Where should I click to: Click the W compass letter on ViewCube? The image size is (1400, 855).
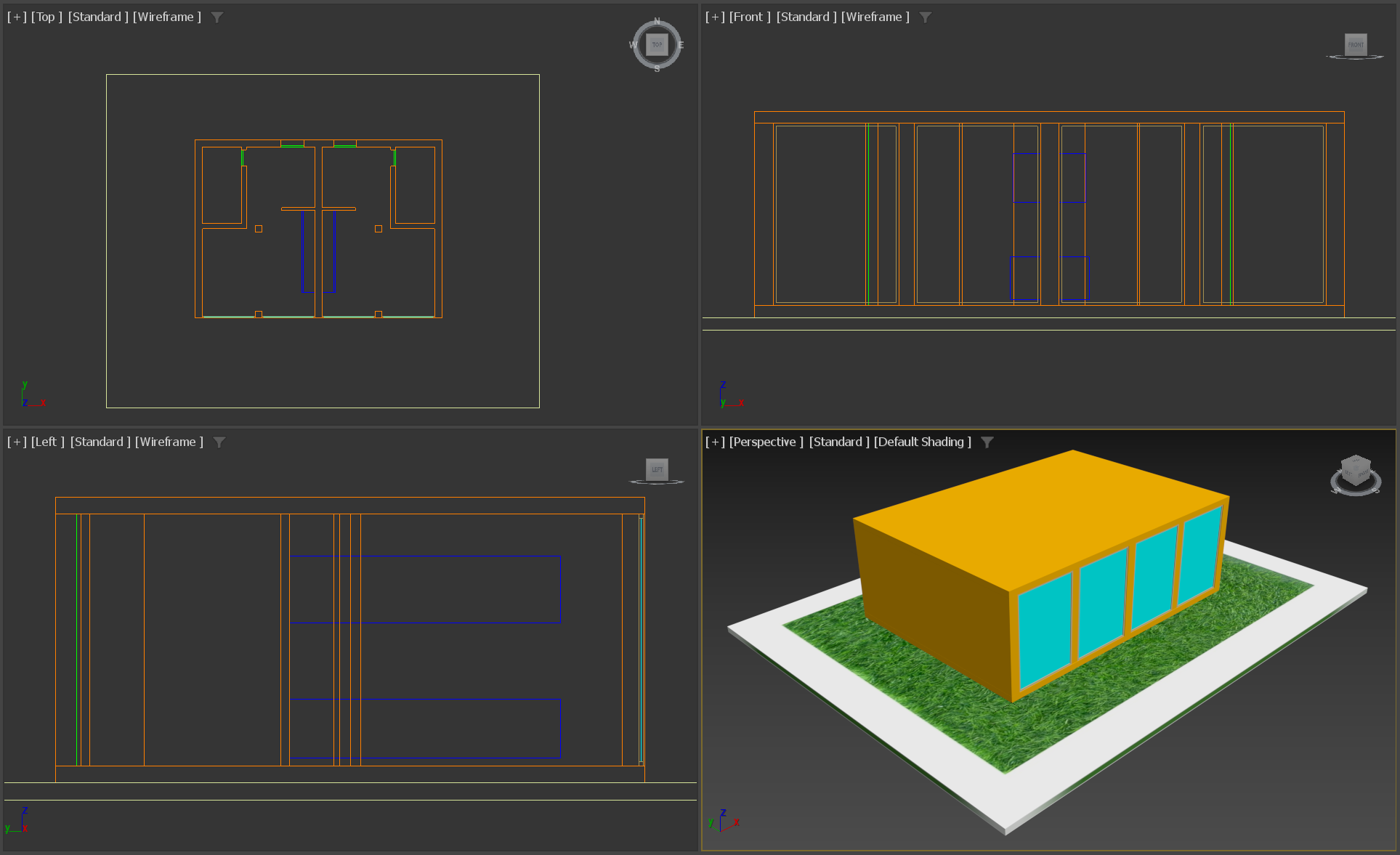tap(633, 45)
